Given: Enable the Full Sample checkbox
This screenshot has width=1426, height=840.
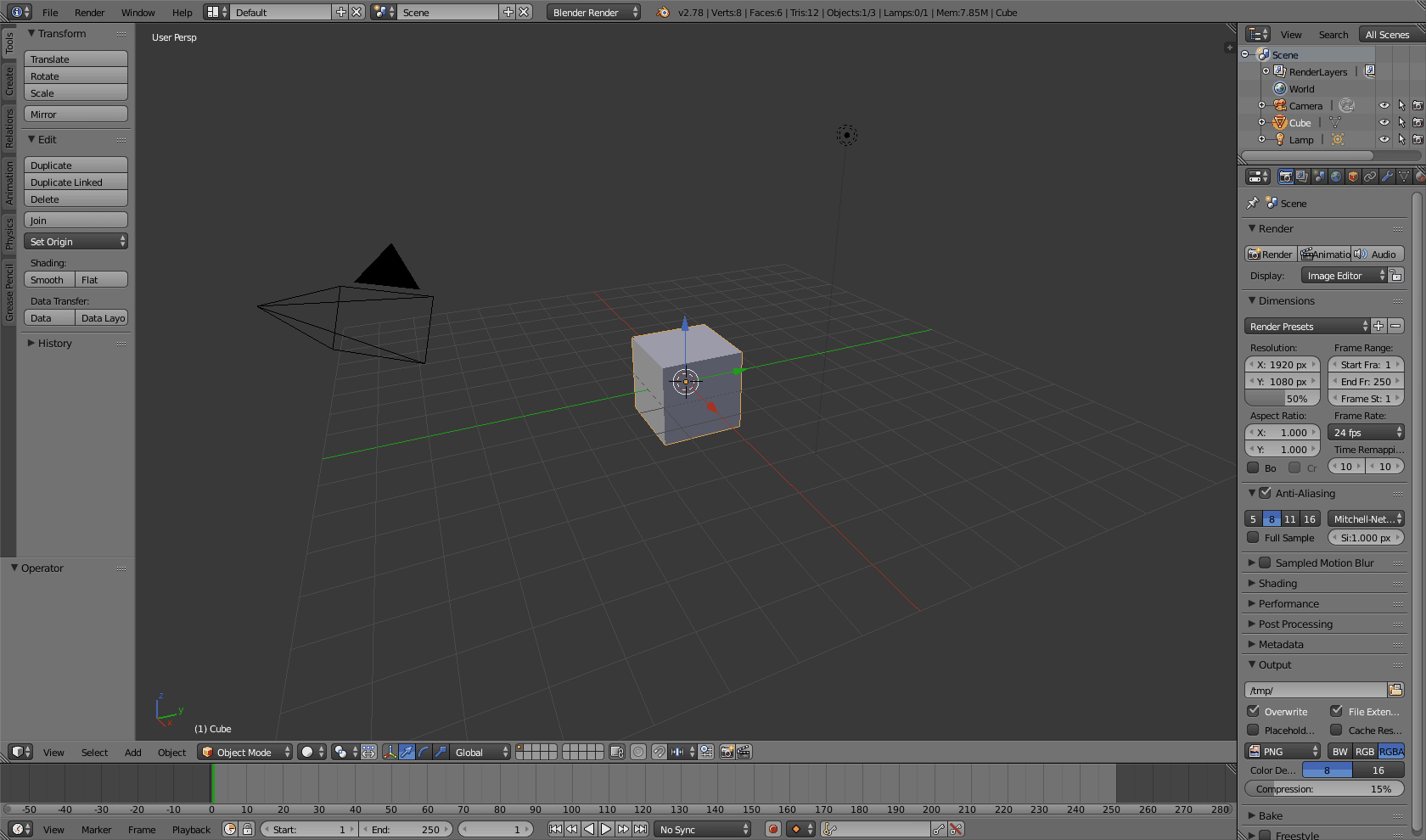Looking at the screenshot, I should pos(1253,537).
